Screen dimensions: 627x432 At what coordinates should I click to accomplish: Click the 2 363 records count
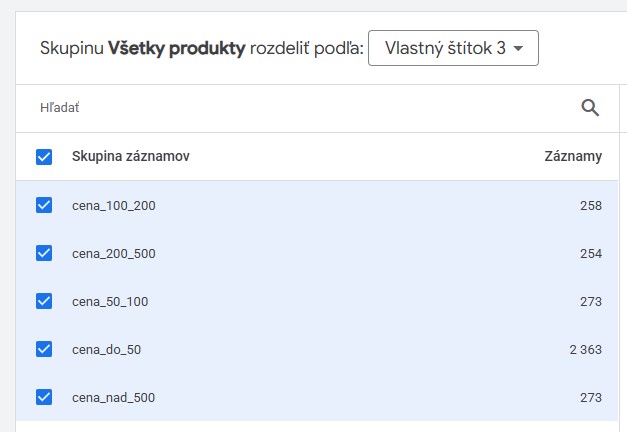pos(584,350)
